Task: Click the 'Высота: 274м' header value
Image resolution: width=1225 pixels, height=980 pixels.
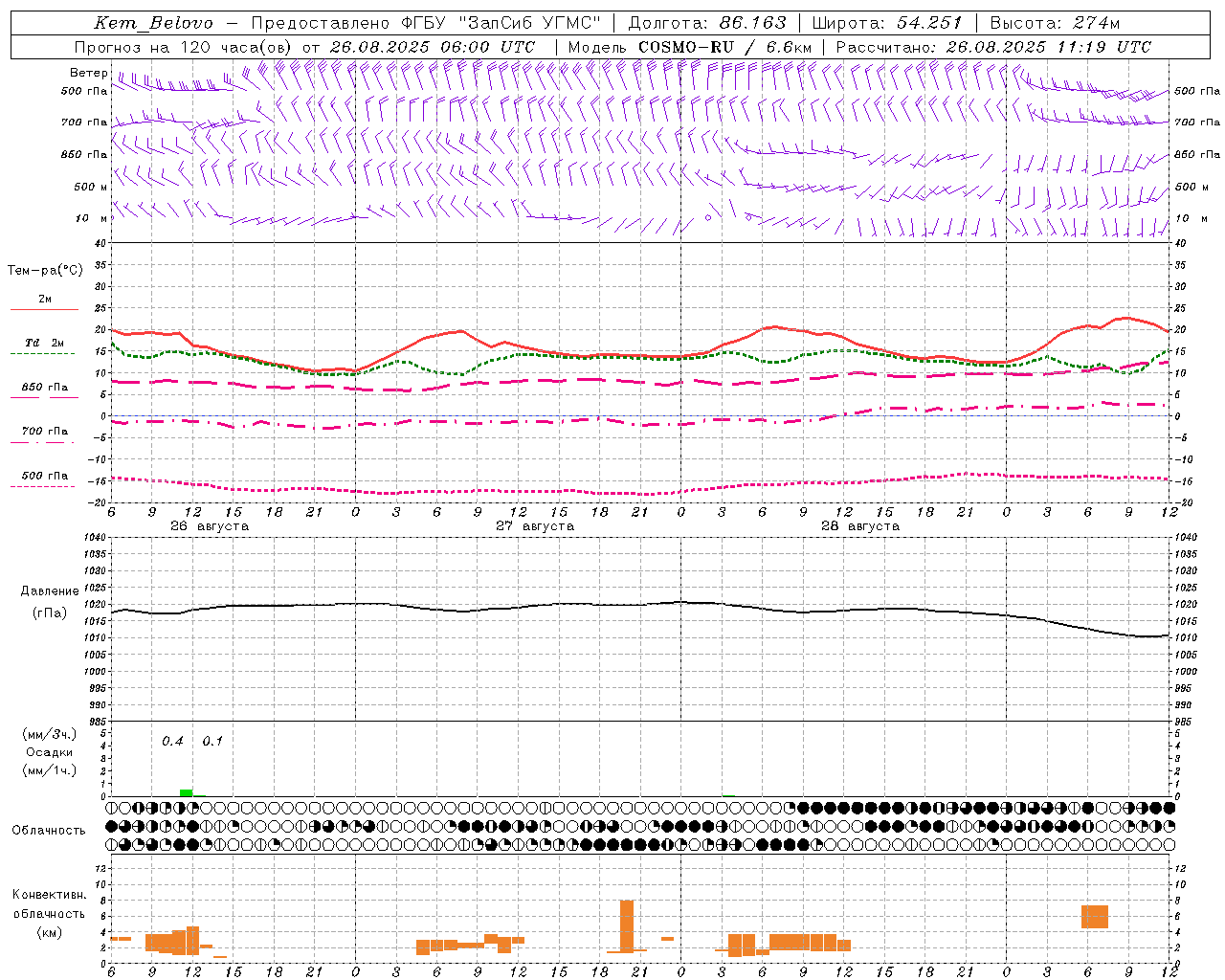Action: [x=1055, y=23]
